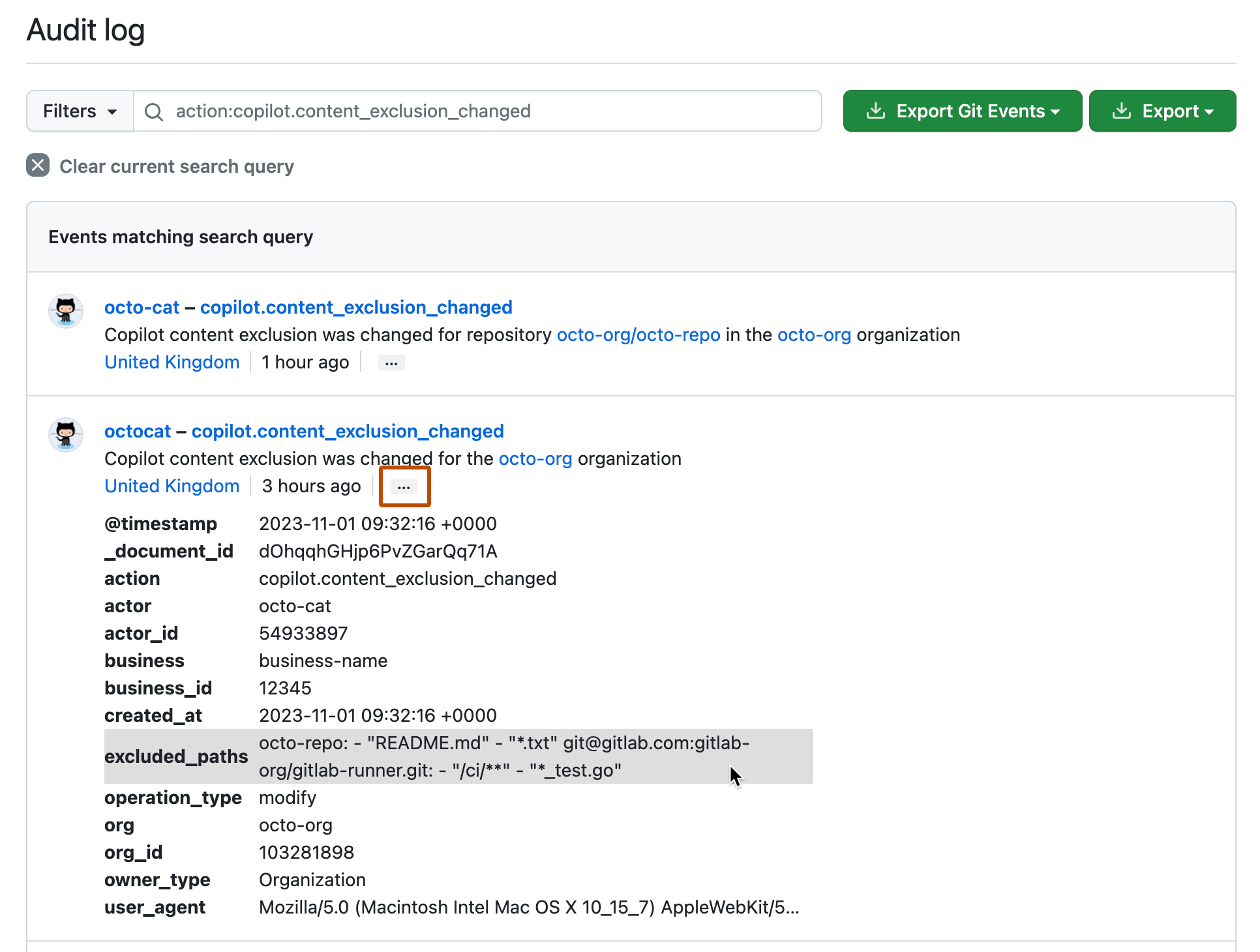Click the three-dots expander on second entry

[404, 486]
